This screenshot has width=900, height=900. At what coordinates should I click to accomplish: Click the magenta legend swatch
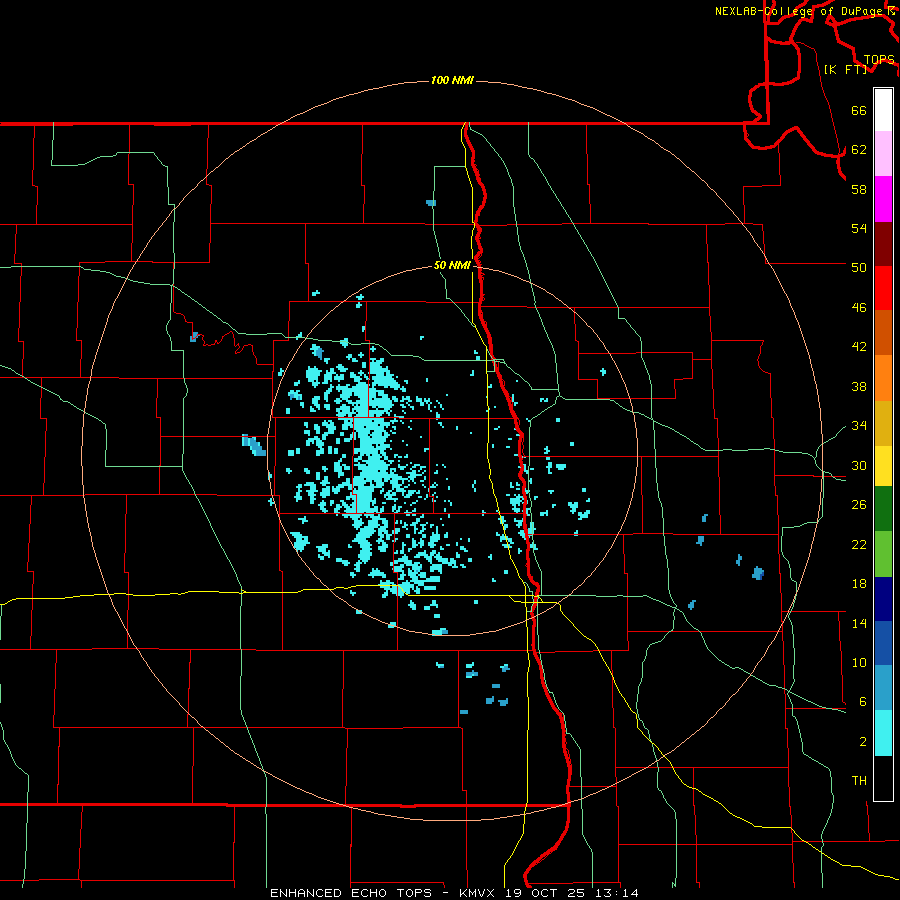[883, 199]
